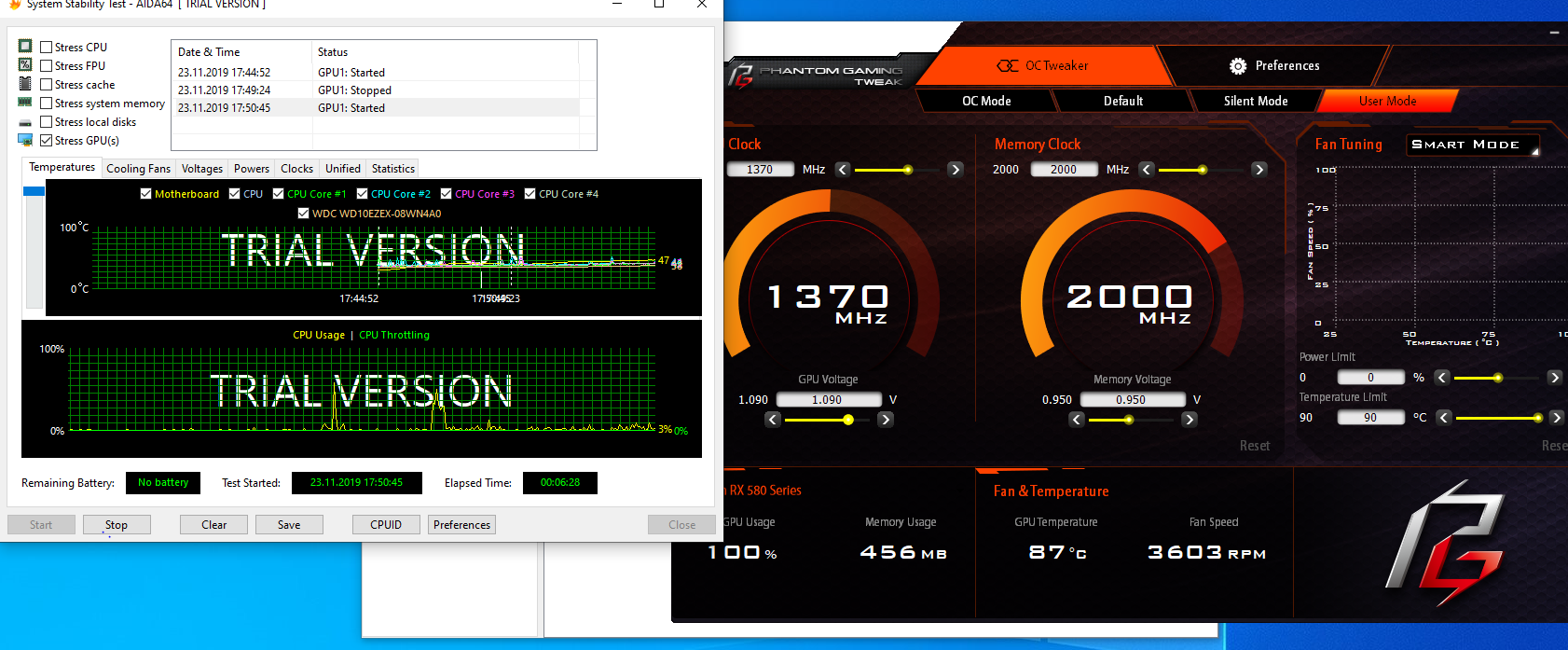Switch to the Unified tab
The height and width of the screenshot is (650, 1568).
[343, 169]
